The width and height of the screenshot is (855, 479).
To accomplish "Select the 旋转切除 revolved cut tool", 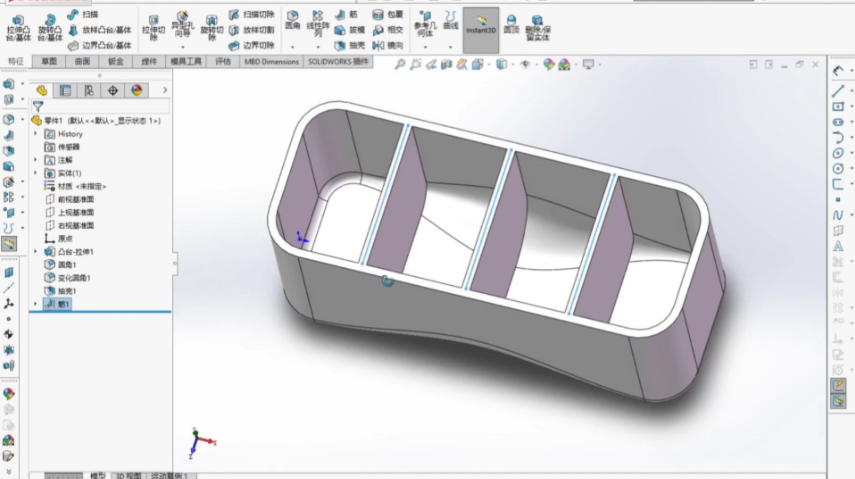I will pos(212,28).
